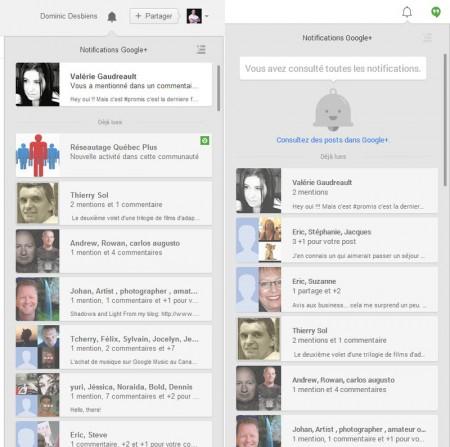Open Valérie Gaudreault mention notification in left panel

point(114,84)
